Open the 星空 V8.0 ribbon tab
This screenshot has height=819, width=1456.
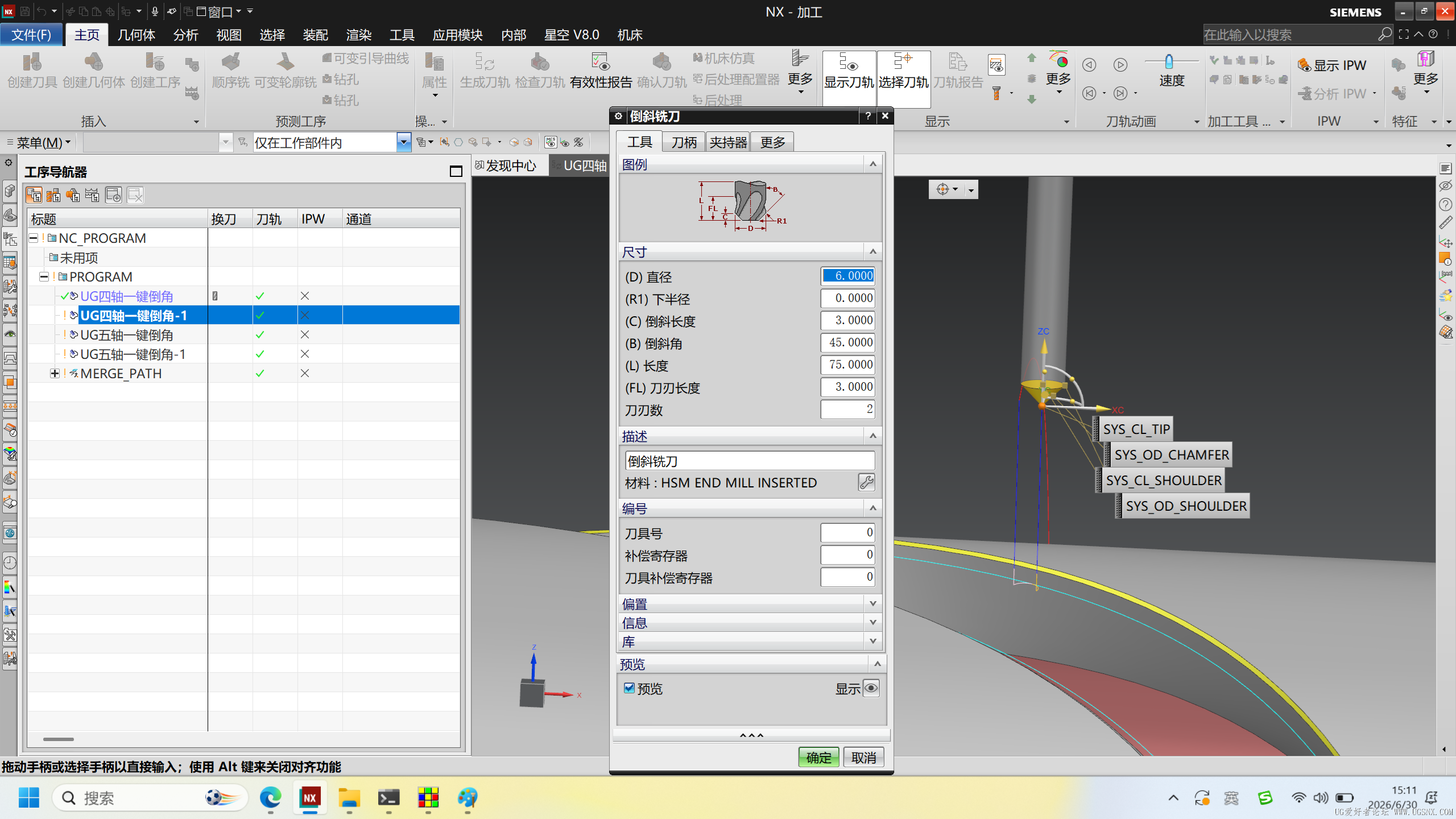coord(572,35)
